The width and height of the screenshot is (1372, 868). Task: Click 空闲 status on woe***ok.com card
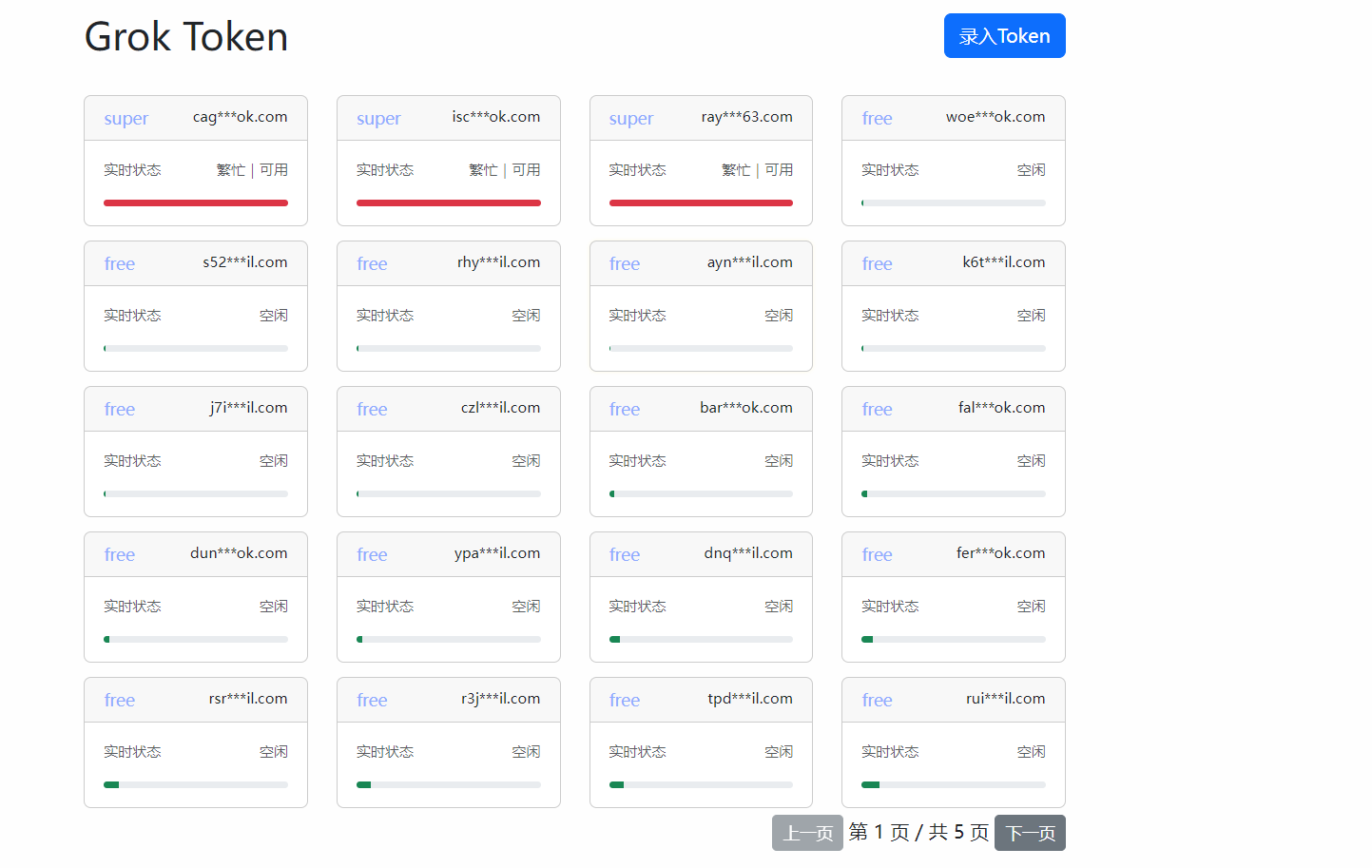1031,170
